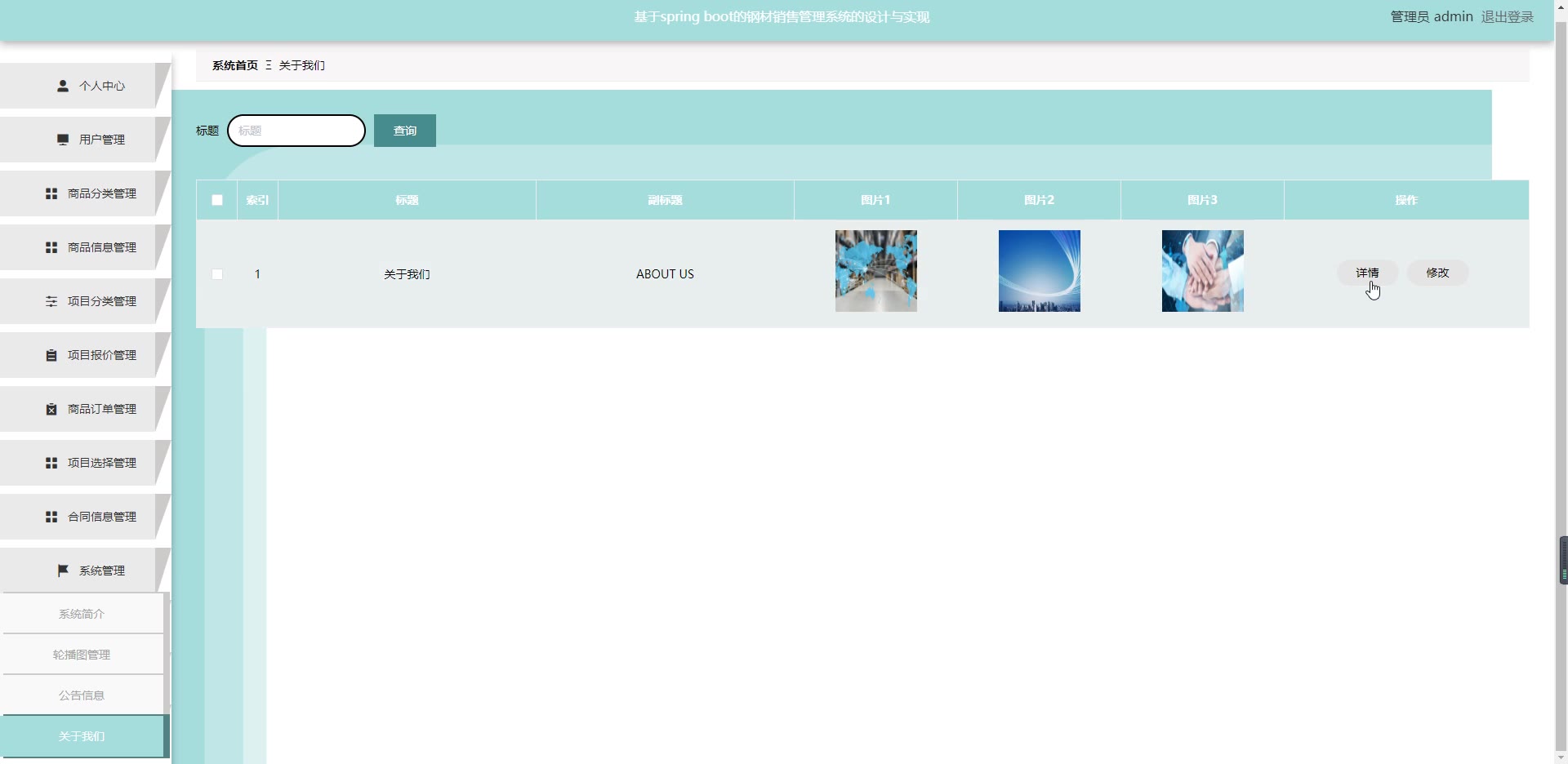Click the sliders icon beside 项目分类管理
The image size is (1568, 764).
pos(51,301)
